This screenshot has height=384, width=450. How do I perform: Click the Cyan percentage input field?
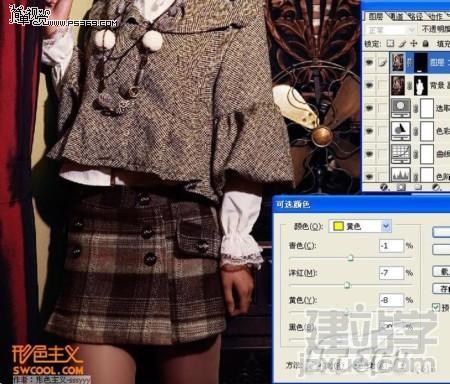click(x=391, y=246)
